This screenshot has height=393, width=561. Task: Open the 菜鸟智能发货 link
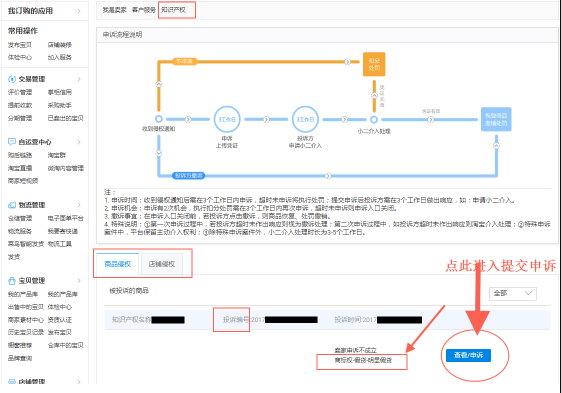pyautogui.click(x=26, y=244)
